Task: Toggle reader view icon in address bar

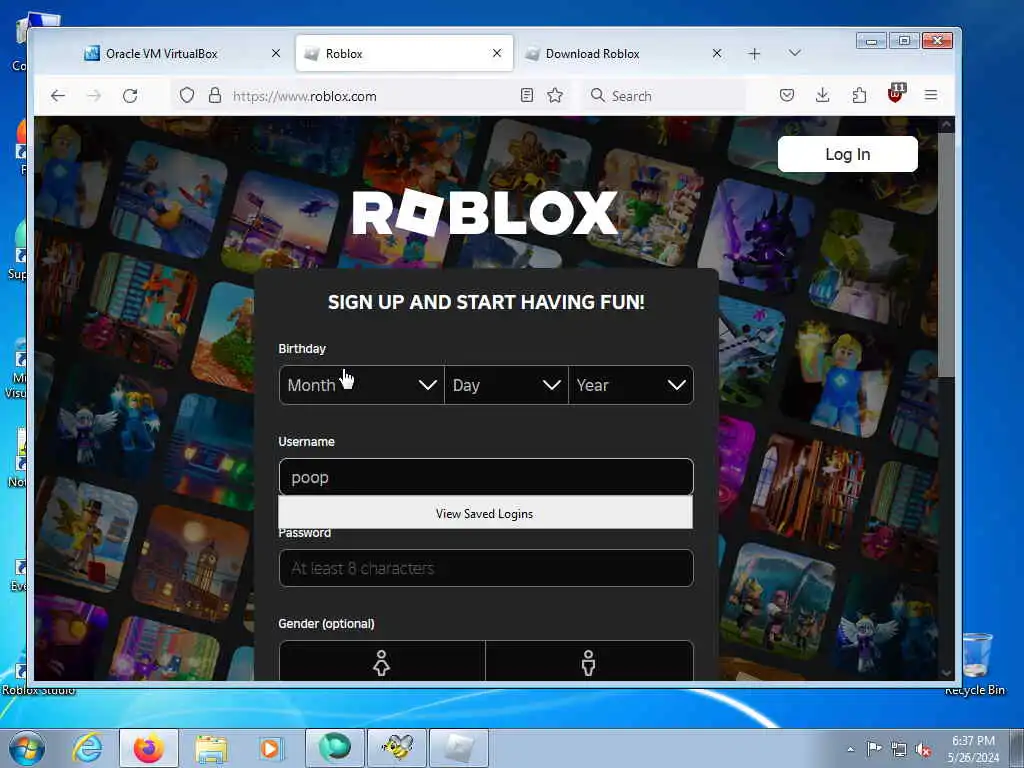Action: [527, 96]
